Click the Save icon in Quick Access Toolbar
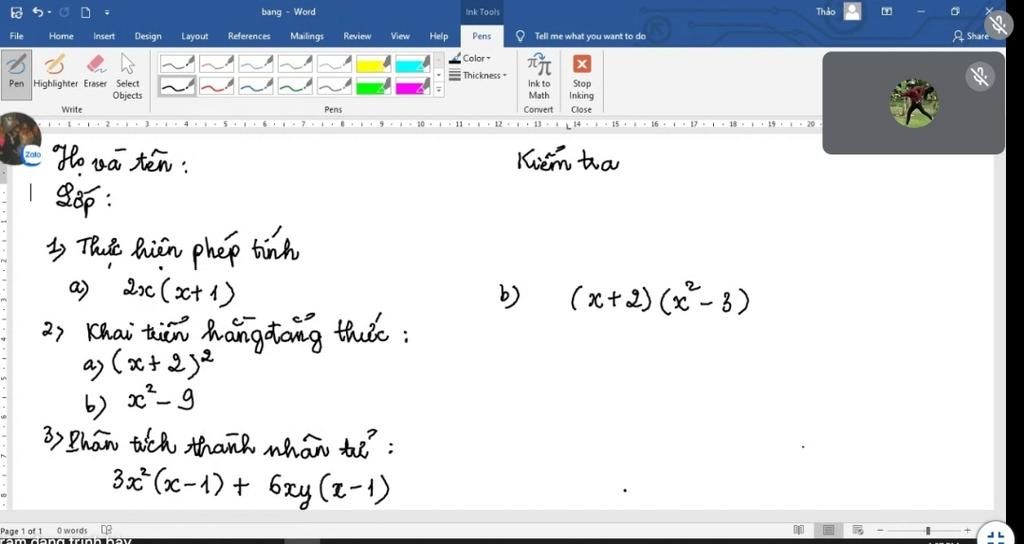The image size is (1024, 544). [x=18, y=12]
